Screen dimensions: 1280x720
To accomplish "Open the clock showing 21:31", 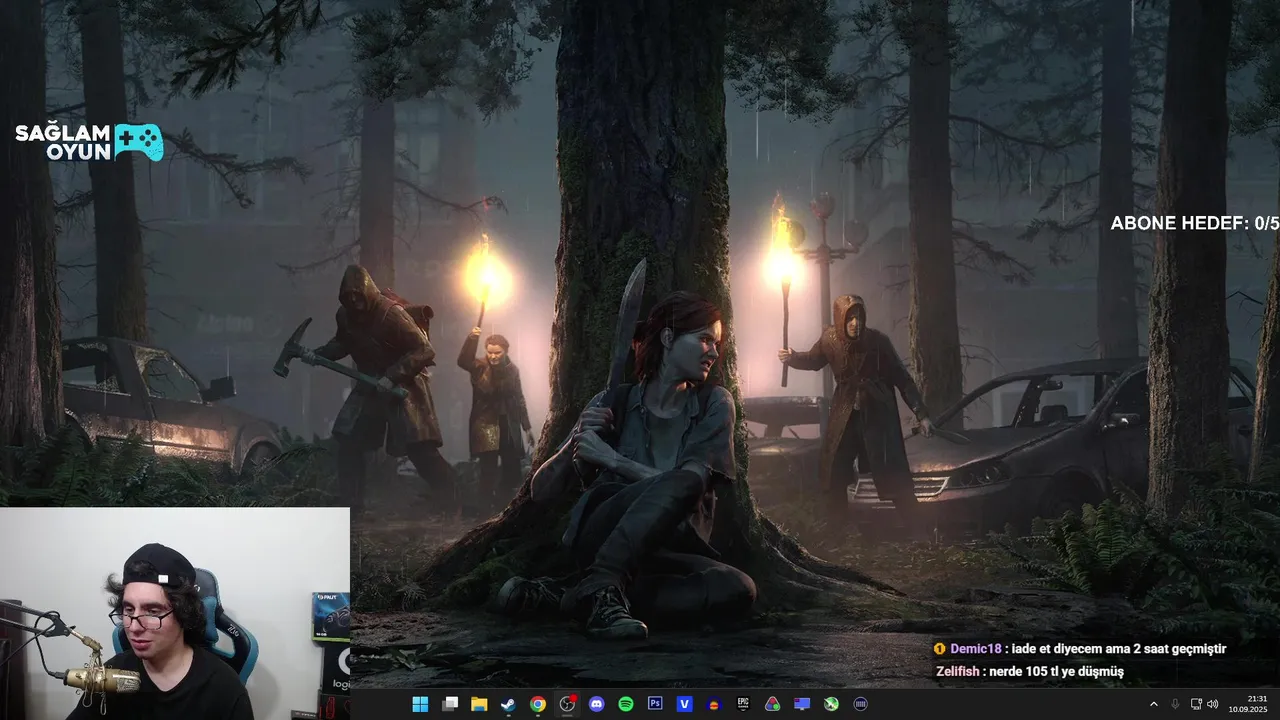I will click(x=1248, y=704).
